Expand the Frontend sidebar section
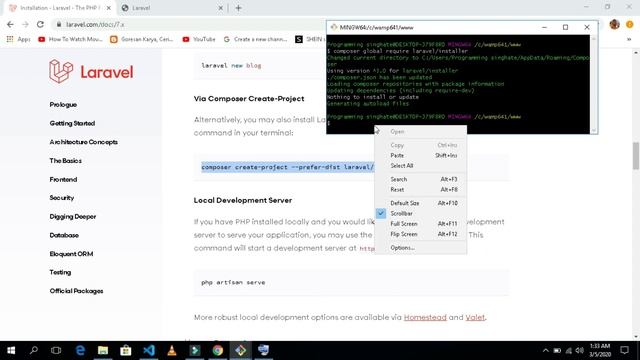The image size is (640, 360). [x=63, y=180]
